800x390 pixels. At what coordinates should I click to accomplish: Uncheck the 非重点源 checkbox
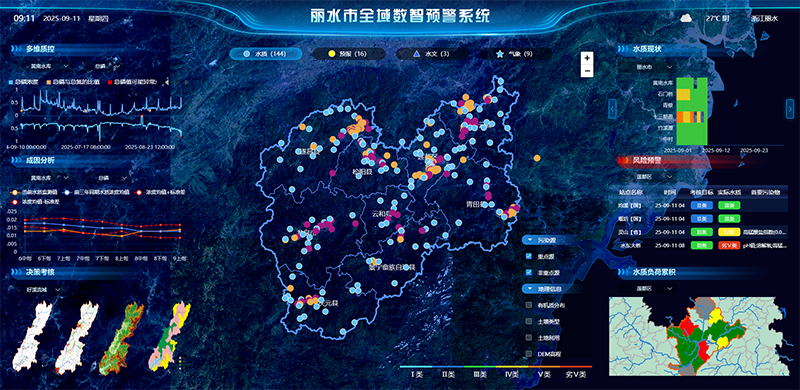tap(529, 273)
